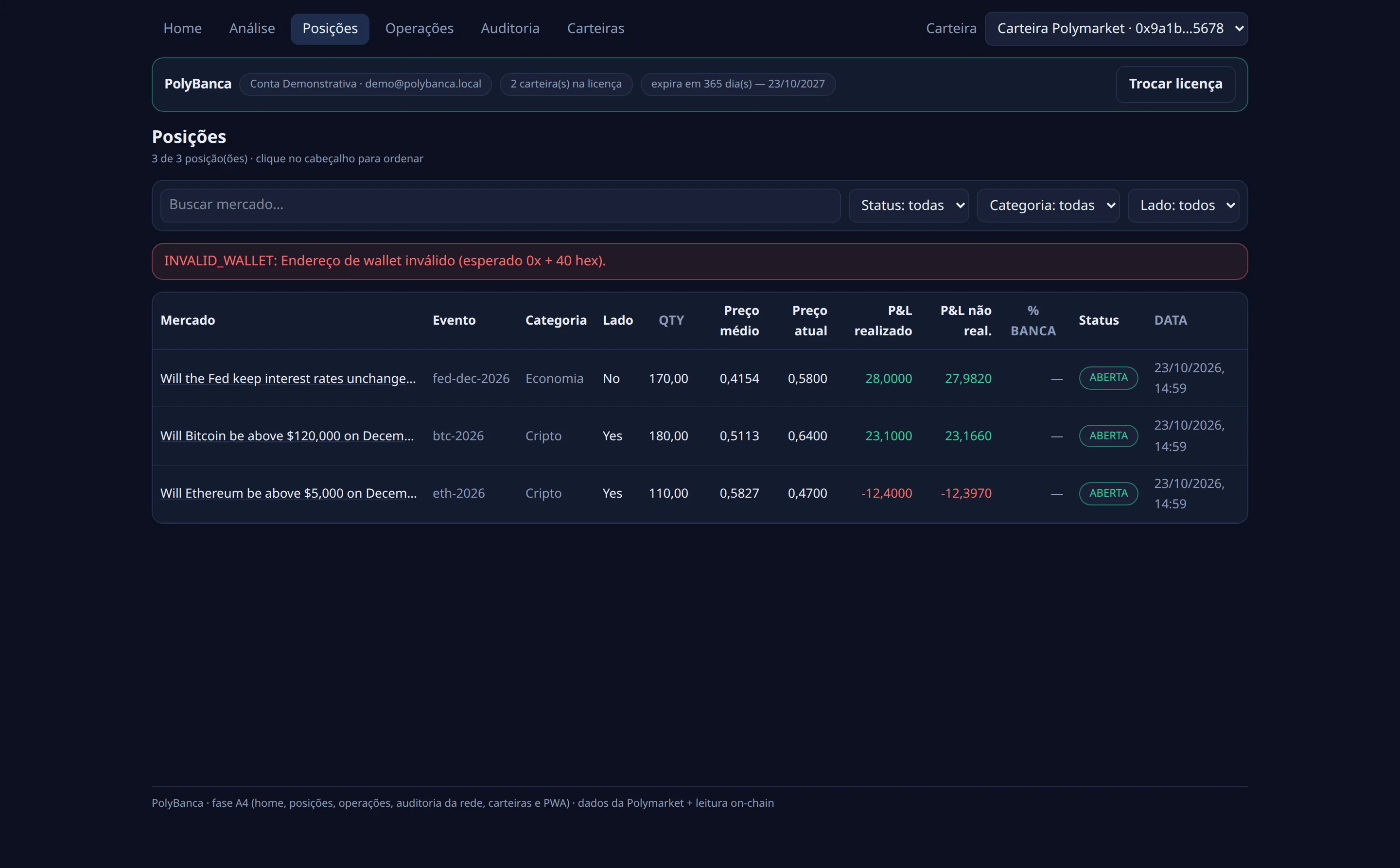Click the Conta Demonstrativa account badge
The width and height of the screenshot is (1400, 868).
365,85
